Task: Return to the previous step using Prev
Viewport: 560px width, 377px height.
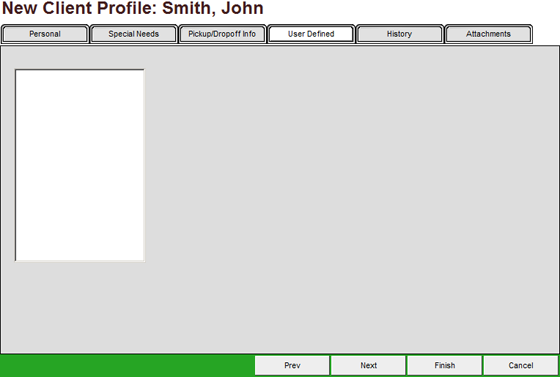Action: click(x=292, y=366)
